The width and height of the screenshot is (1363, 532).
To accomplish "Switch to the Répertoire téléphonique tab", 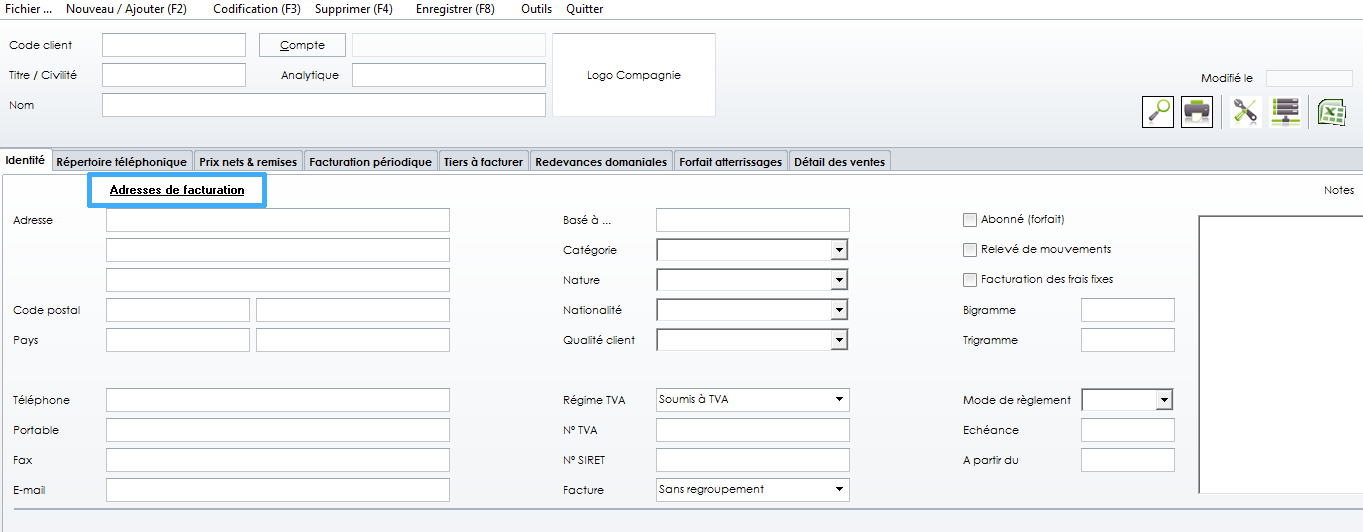I will point(122,162).
